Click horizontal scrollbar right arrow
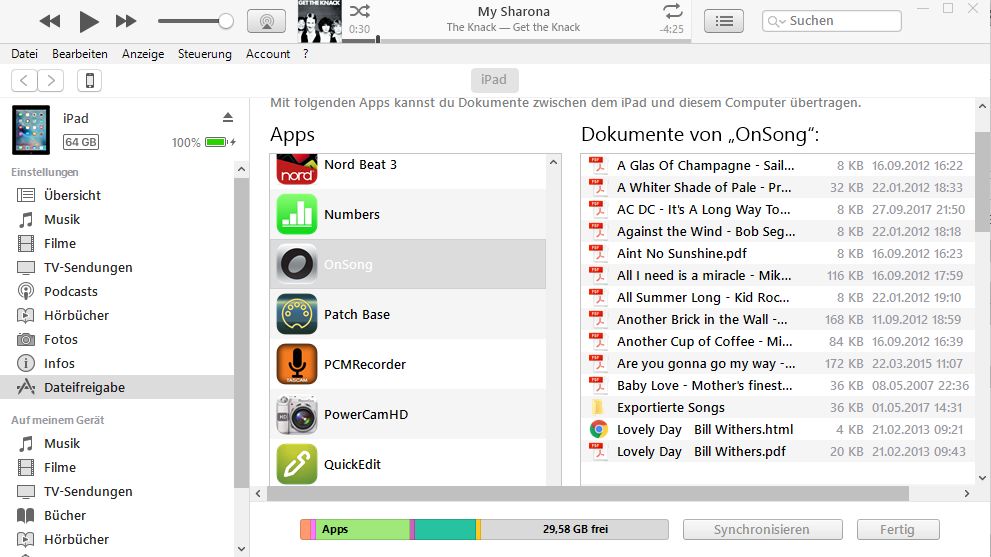This screenshot has height=557, width=991. pos(966,493)
